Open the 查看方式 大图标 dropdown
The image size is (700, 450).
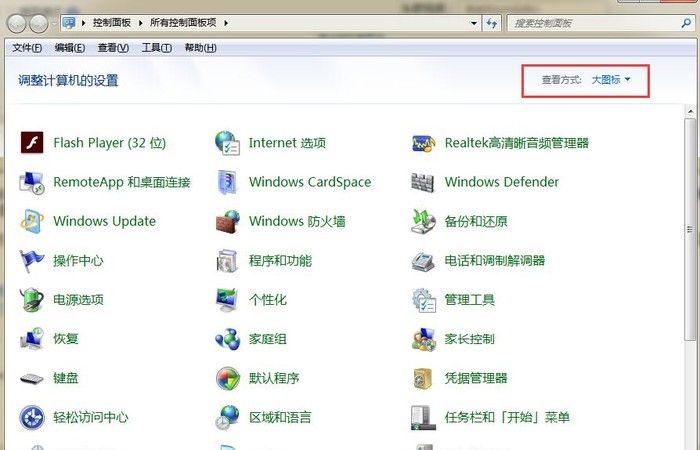coord(611,80)
